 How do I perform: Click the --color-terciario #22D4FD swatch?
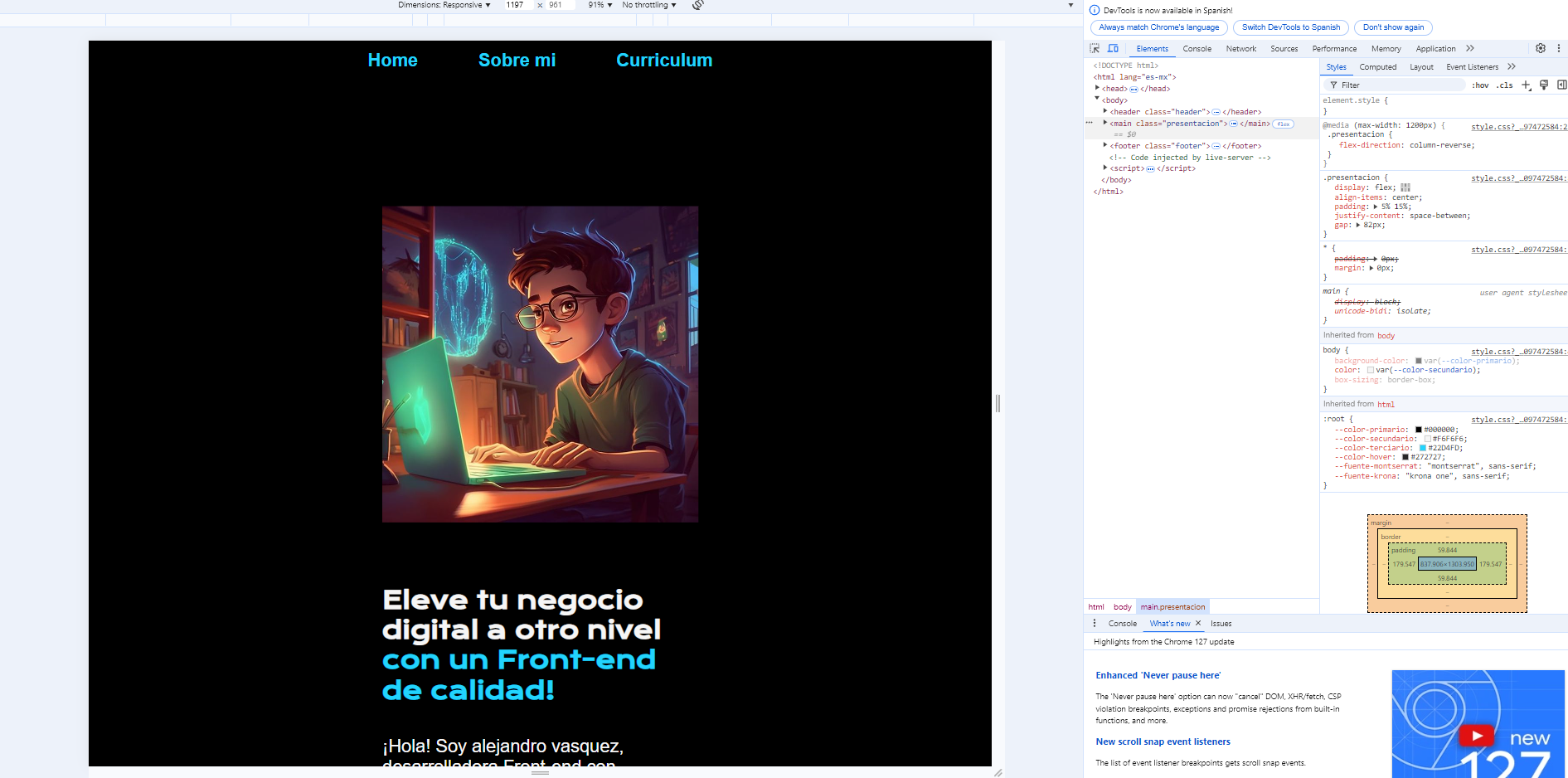point(1423,448)
